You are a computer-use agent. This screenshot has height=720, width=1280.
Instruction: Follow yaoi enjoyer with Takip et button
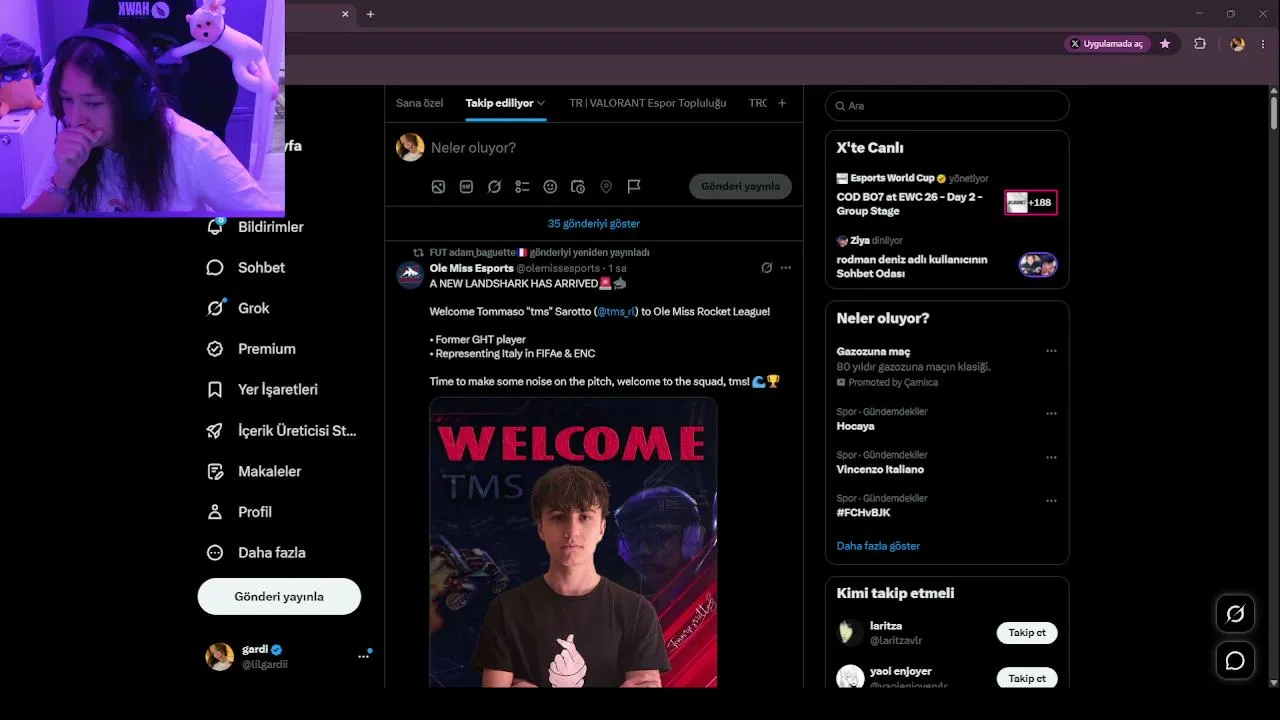[1027, 678]
